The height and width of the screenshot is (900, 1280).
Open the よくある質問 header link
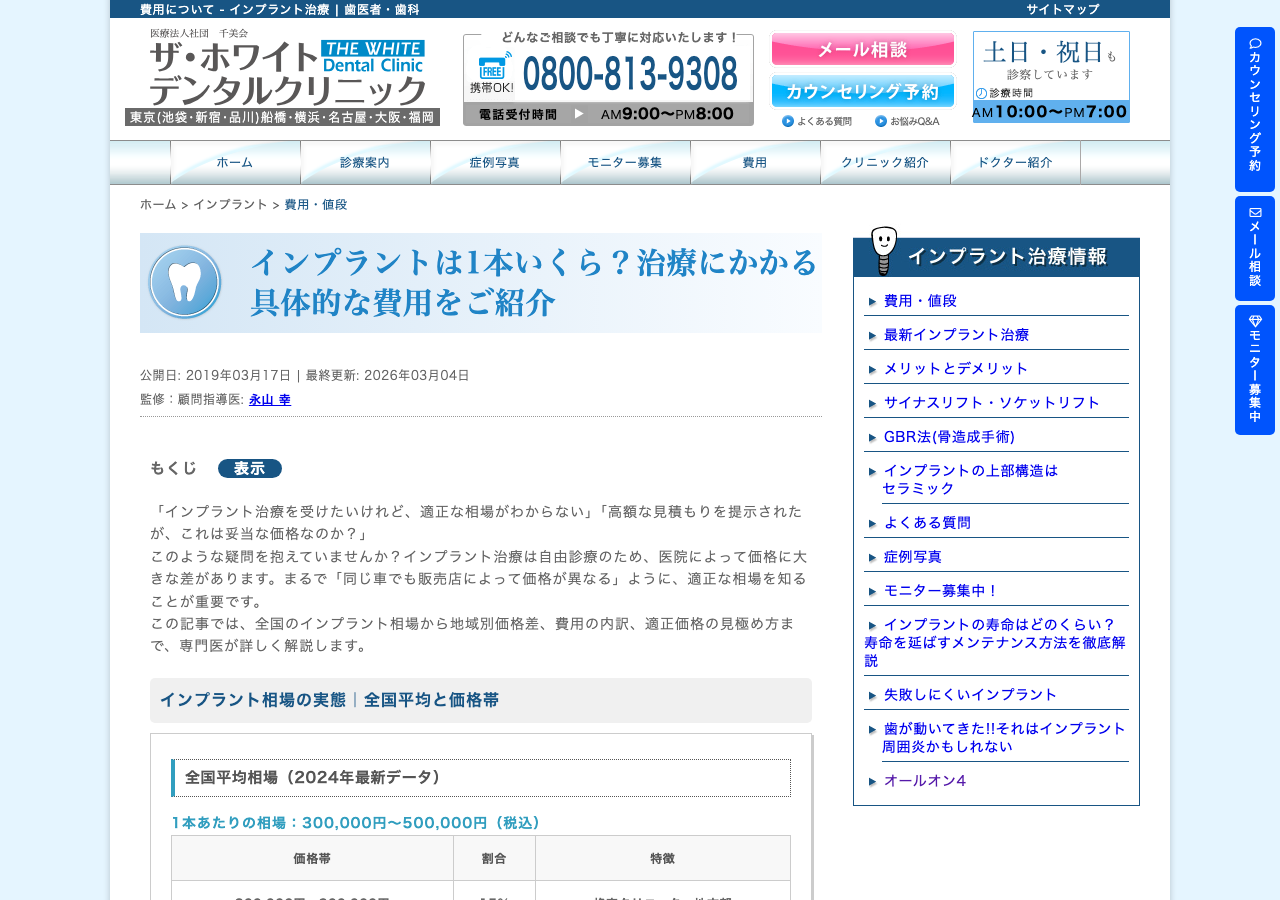point(817,121)
